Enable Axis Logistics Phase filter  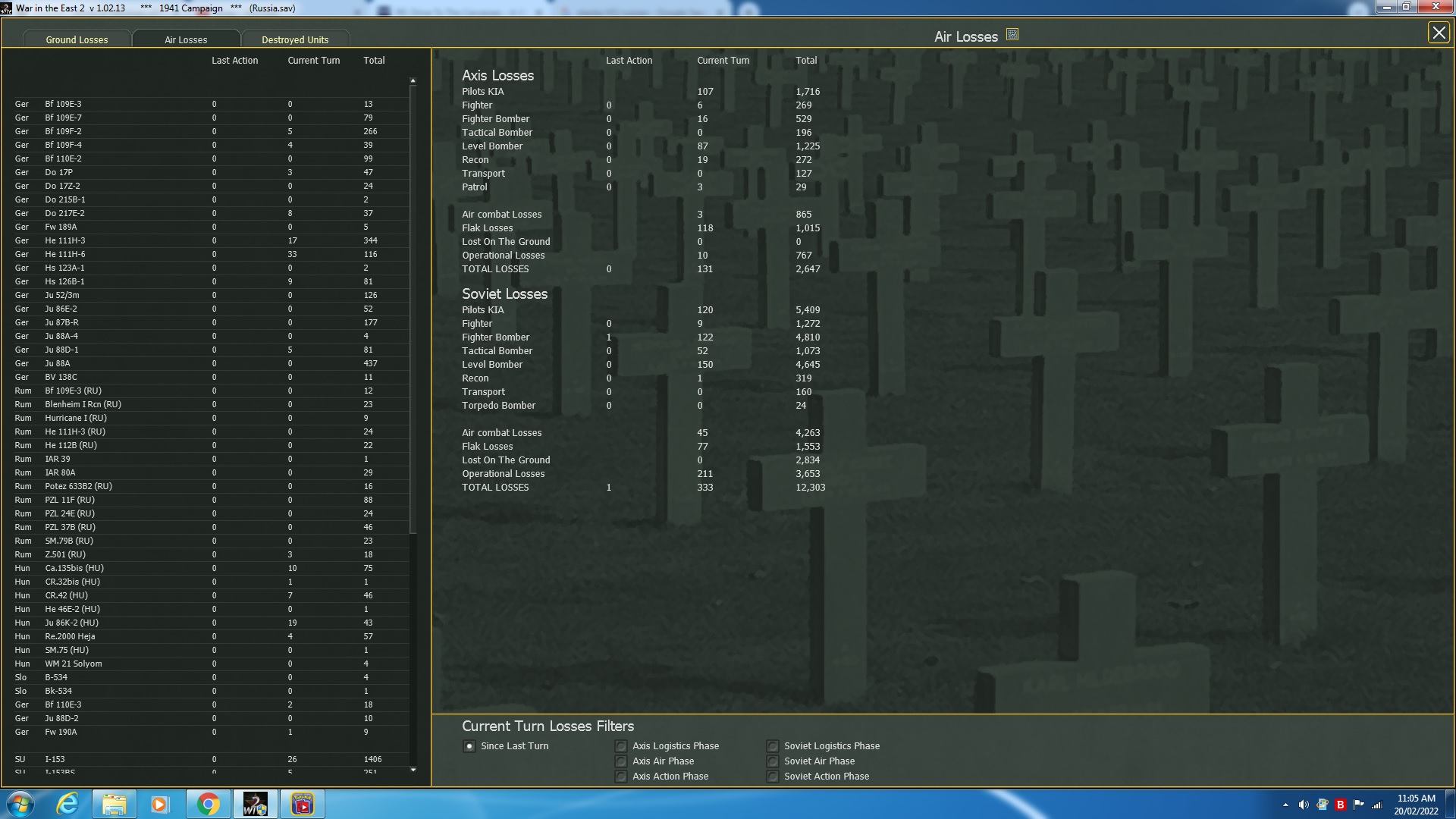pyautogui.click(x=621, y=746)
